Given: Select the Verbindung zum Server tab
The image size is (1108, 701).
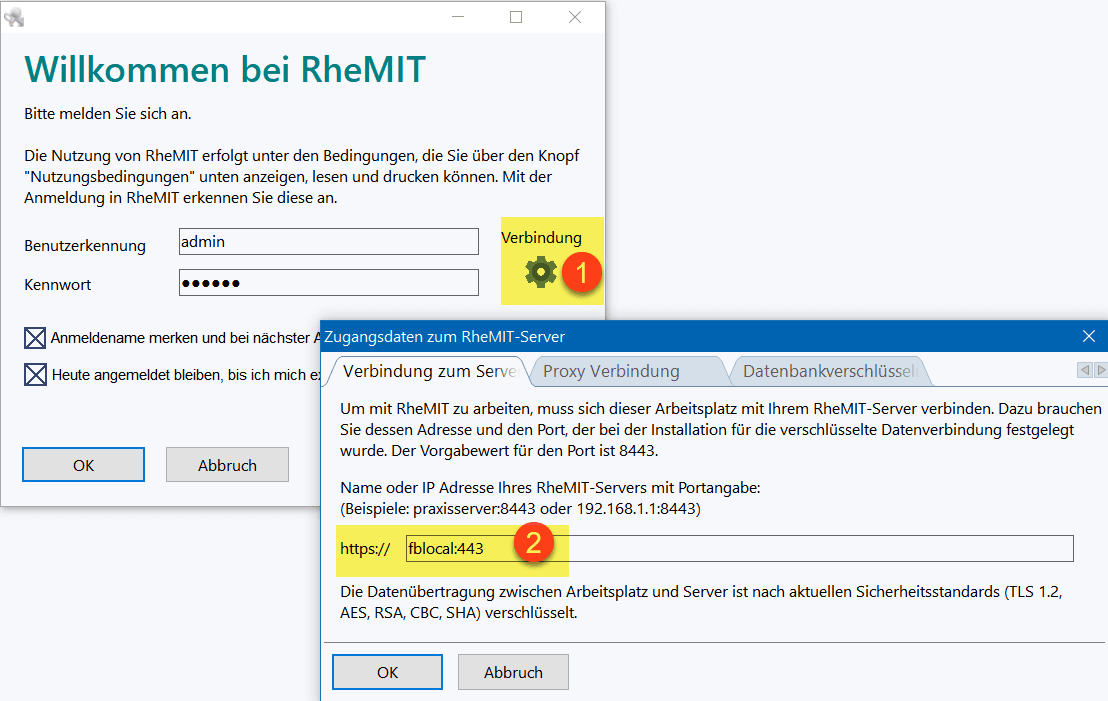Looking at the screenshot, I should tap(428, 371).
